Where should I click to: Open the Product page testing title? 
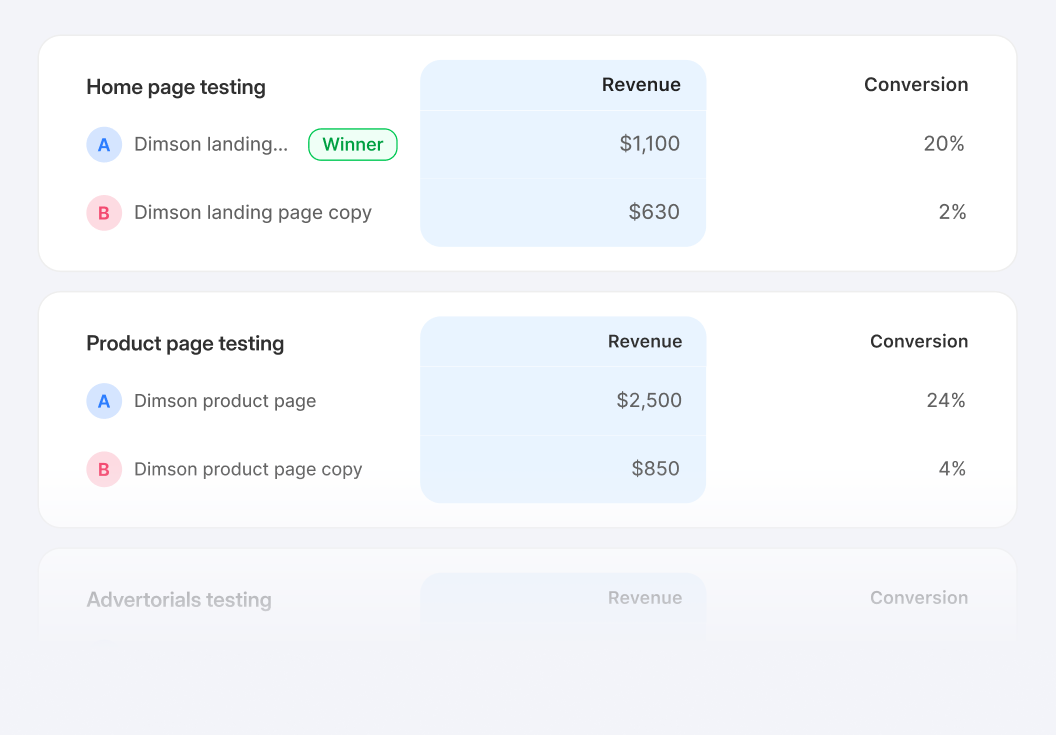pyautogui.click(x=185, y=344)
